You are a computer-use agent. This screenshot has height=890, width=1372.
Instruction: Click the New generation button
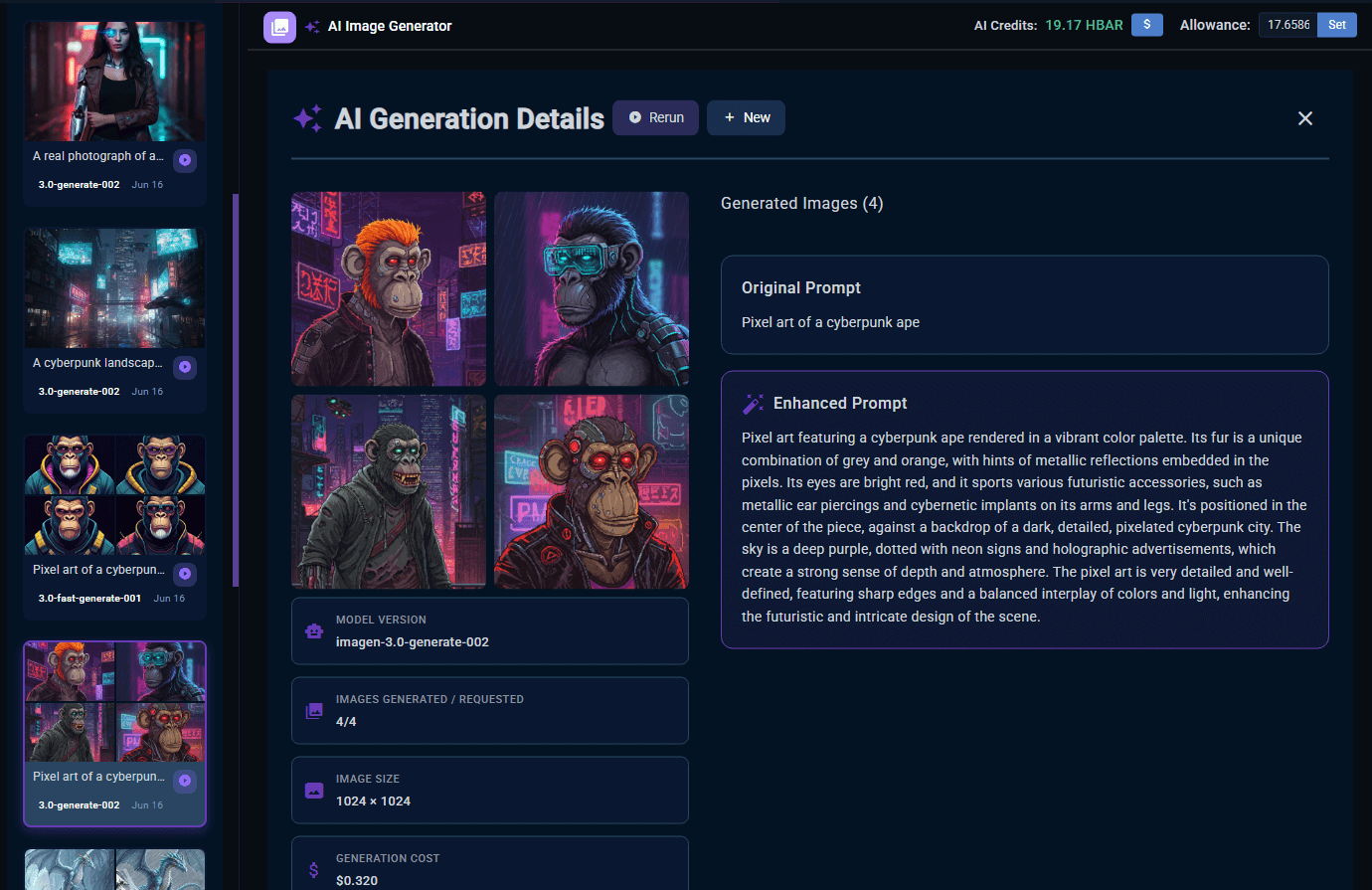[x=746, y=117]
